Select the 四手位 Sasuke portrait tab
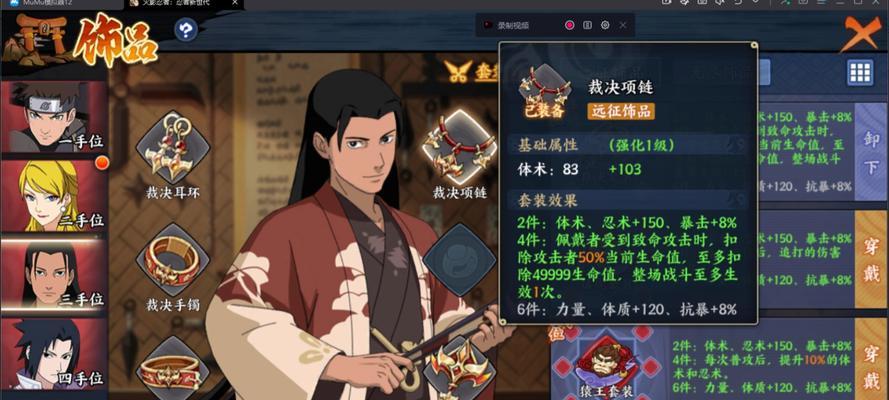The width and height of the screenshot is (889, 400). (x=54, y=354)
